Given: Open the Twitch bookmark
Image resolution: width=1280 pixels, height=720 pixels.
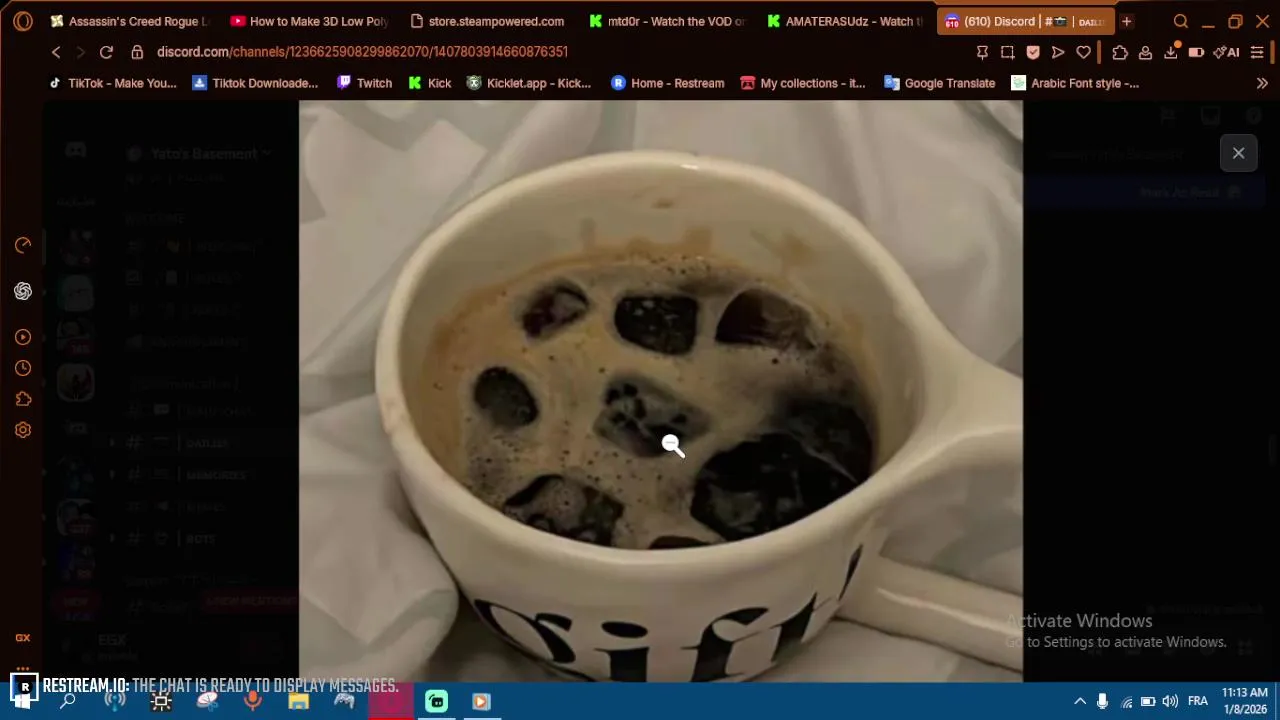Looking at the screenshot, I should (364, 83).
